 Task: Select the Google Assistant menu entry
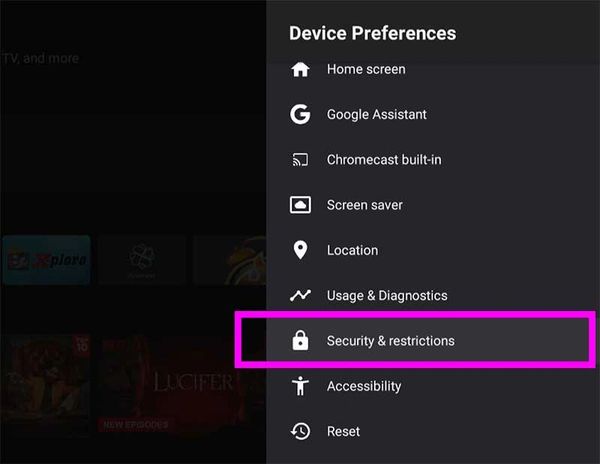[376, 115]
